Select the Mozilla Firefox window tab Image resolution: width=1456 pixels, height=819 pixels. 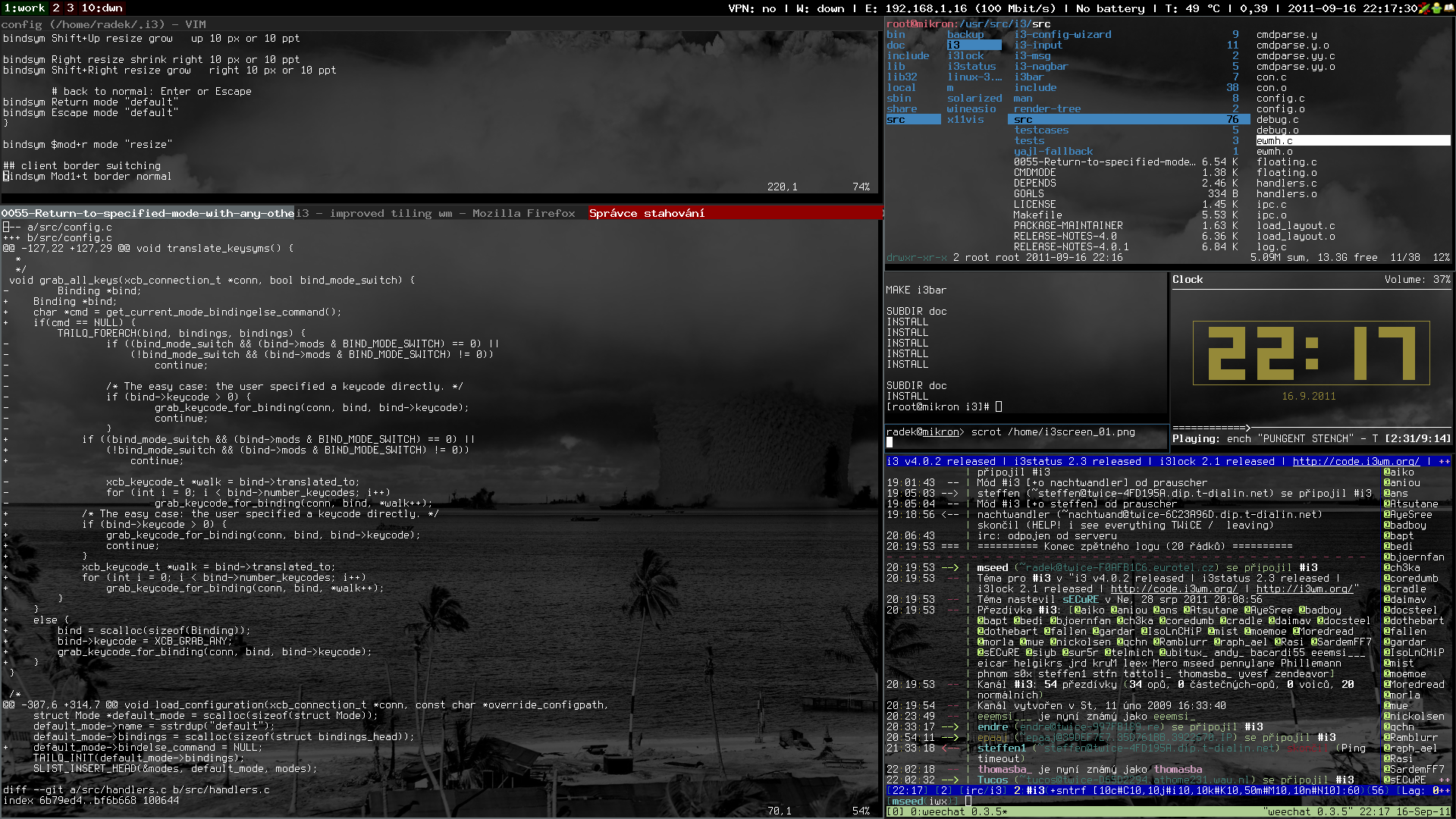[435, 213]
